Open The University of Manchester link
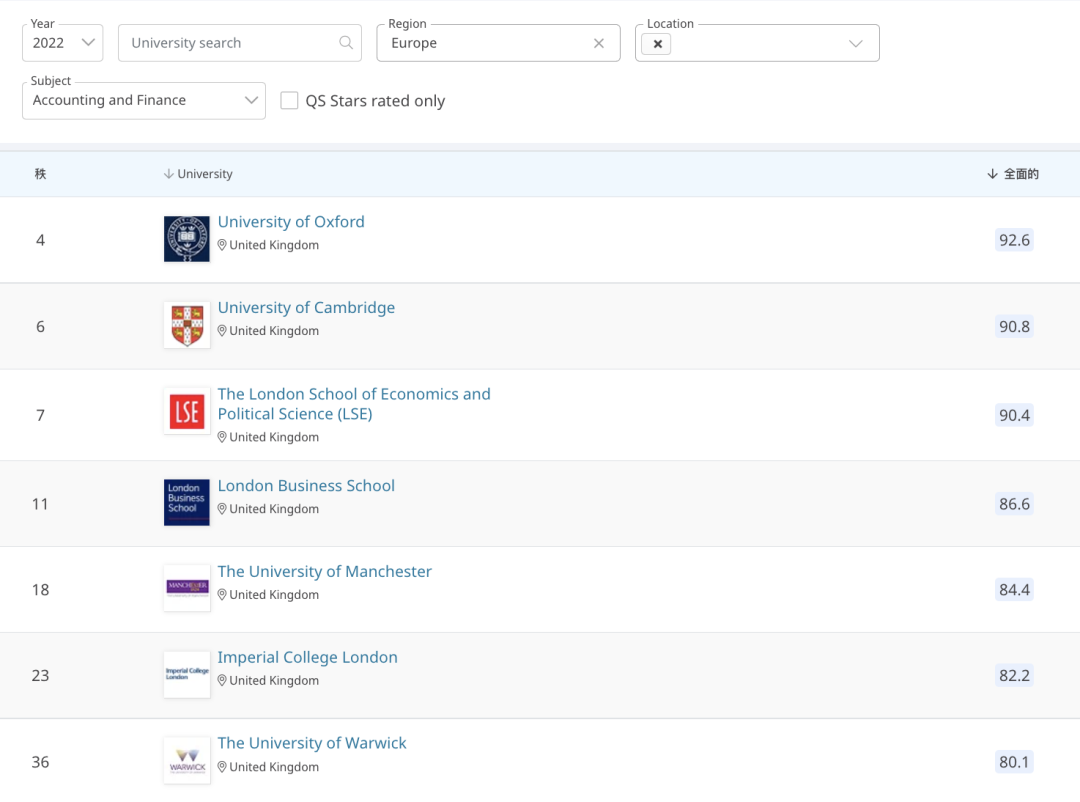The height and width of the screenshot is (802, 1080). coord(325,572)
